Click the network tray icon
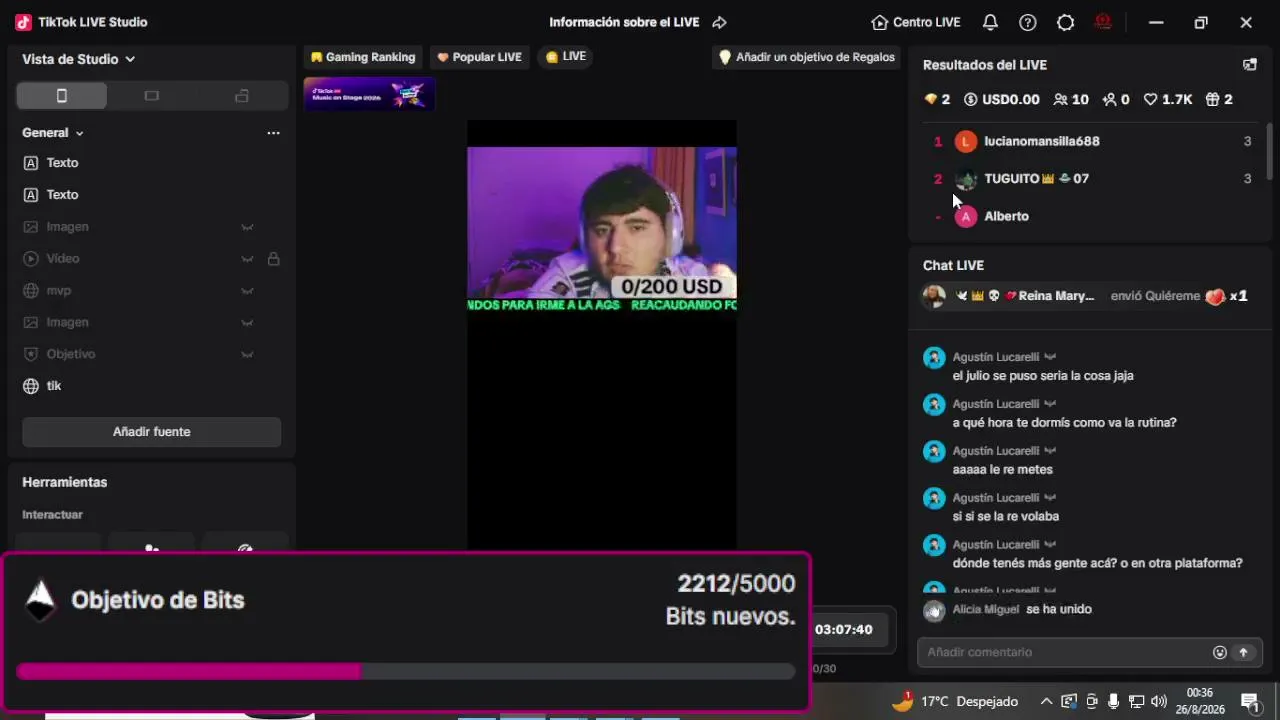The image size is (1280, 720). click(1137, 701)
